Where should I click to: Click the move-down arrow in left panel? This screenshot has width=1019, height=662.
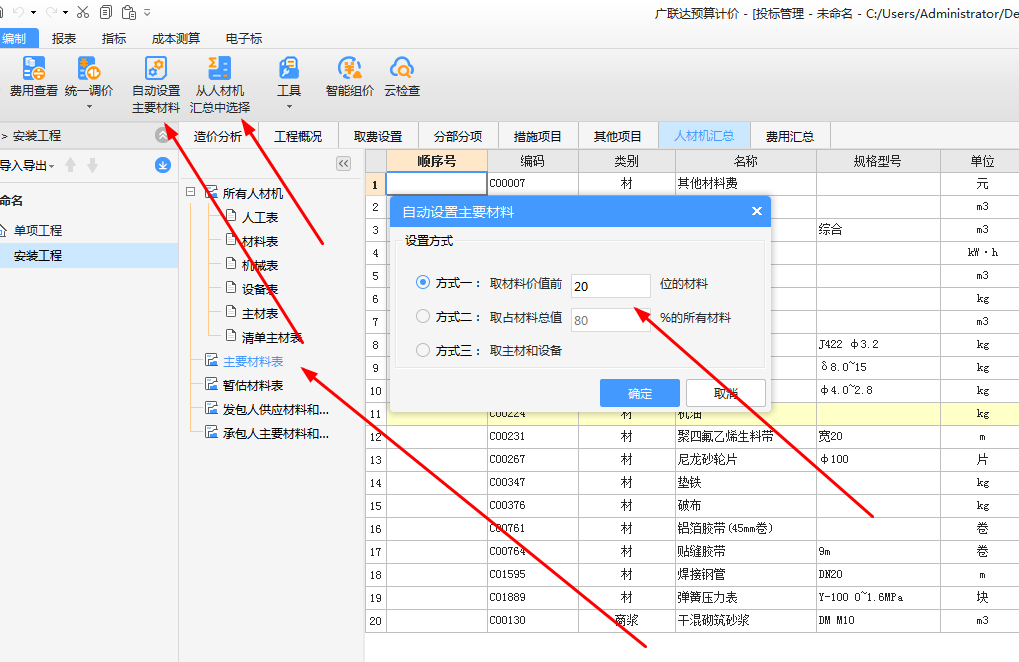(x=93, y=165)
